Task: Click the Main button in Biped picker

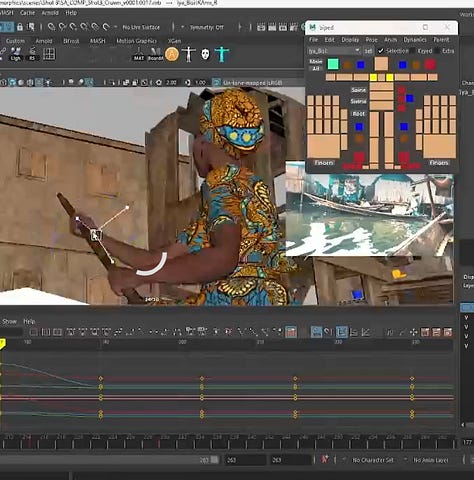Action: point(316,62)
